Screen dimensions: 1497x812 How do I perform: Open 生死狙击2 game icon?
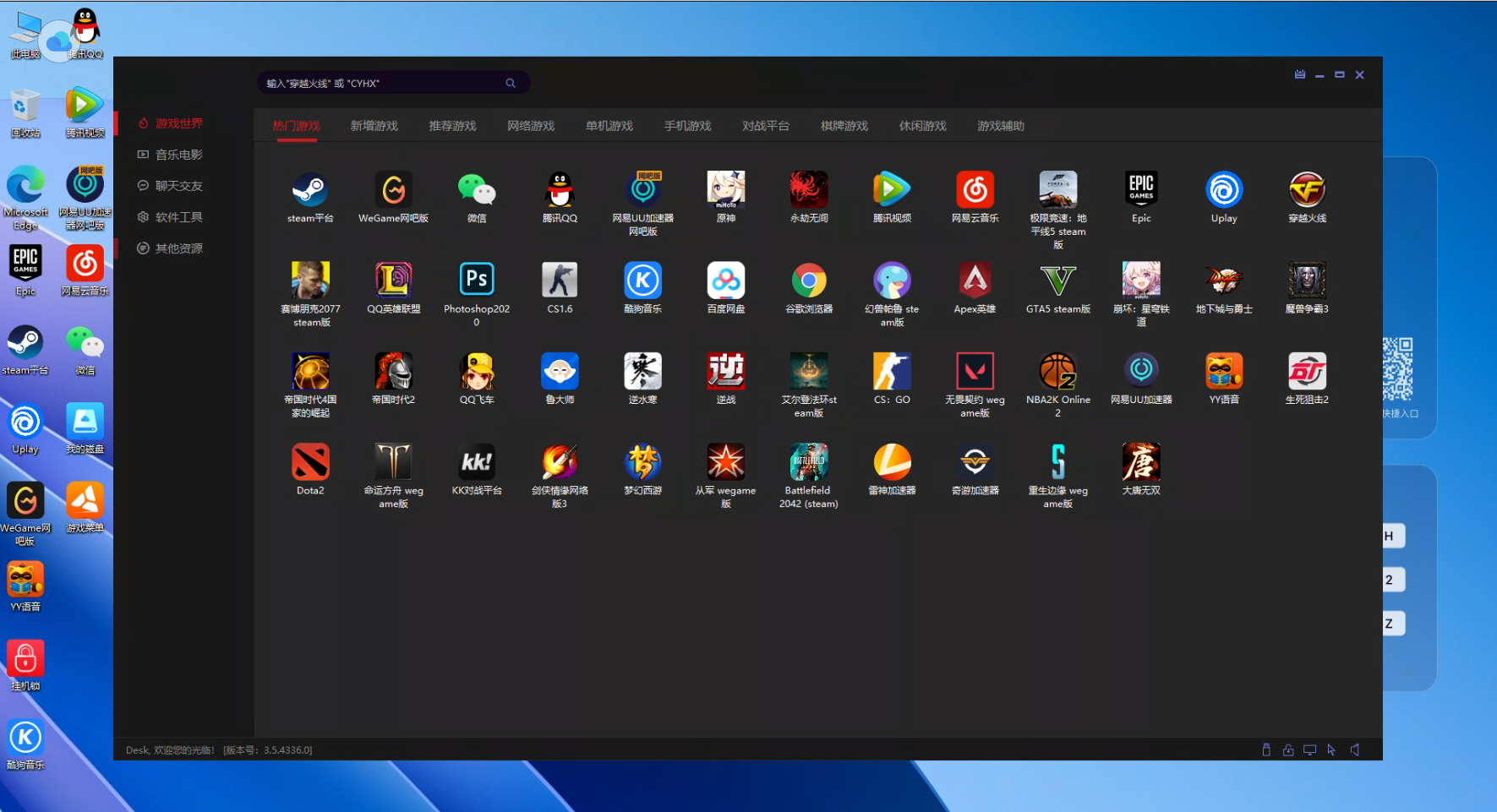point(1307,371)
